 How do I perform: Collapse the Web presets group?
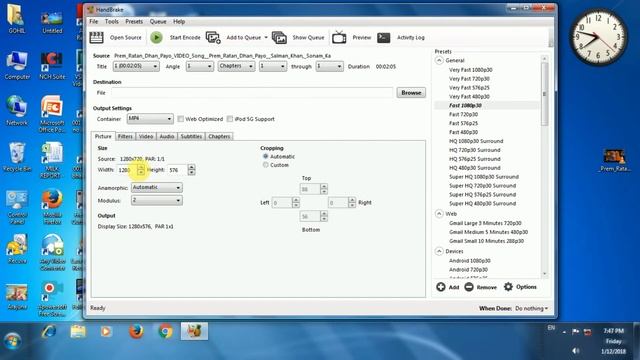(x=439, y=214)
